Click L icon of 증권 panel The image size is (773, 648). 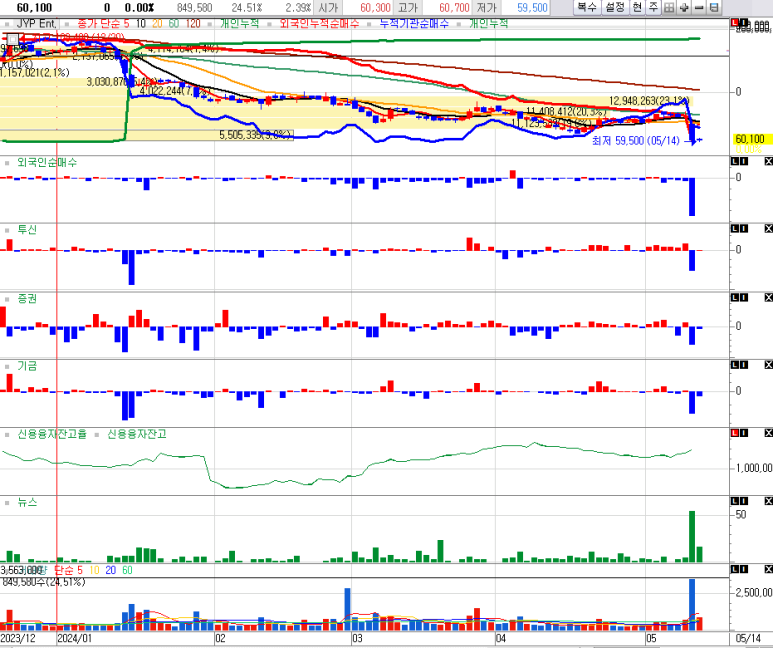tap(735, 297)
